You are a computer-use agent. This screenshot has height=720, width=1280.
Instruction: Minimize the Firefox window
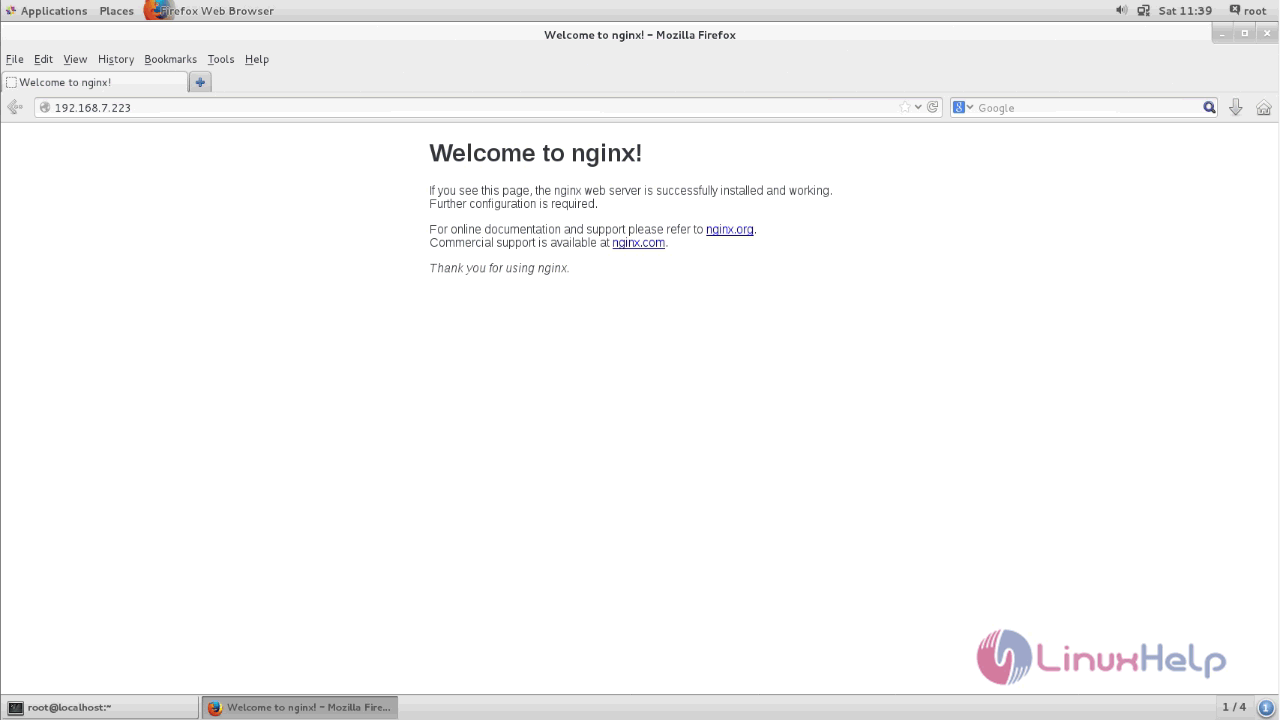pyautogui.click(x=1222, y=33)
